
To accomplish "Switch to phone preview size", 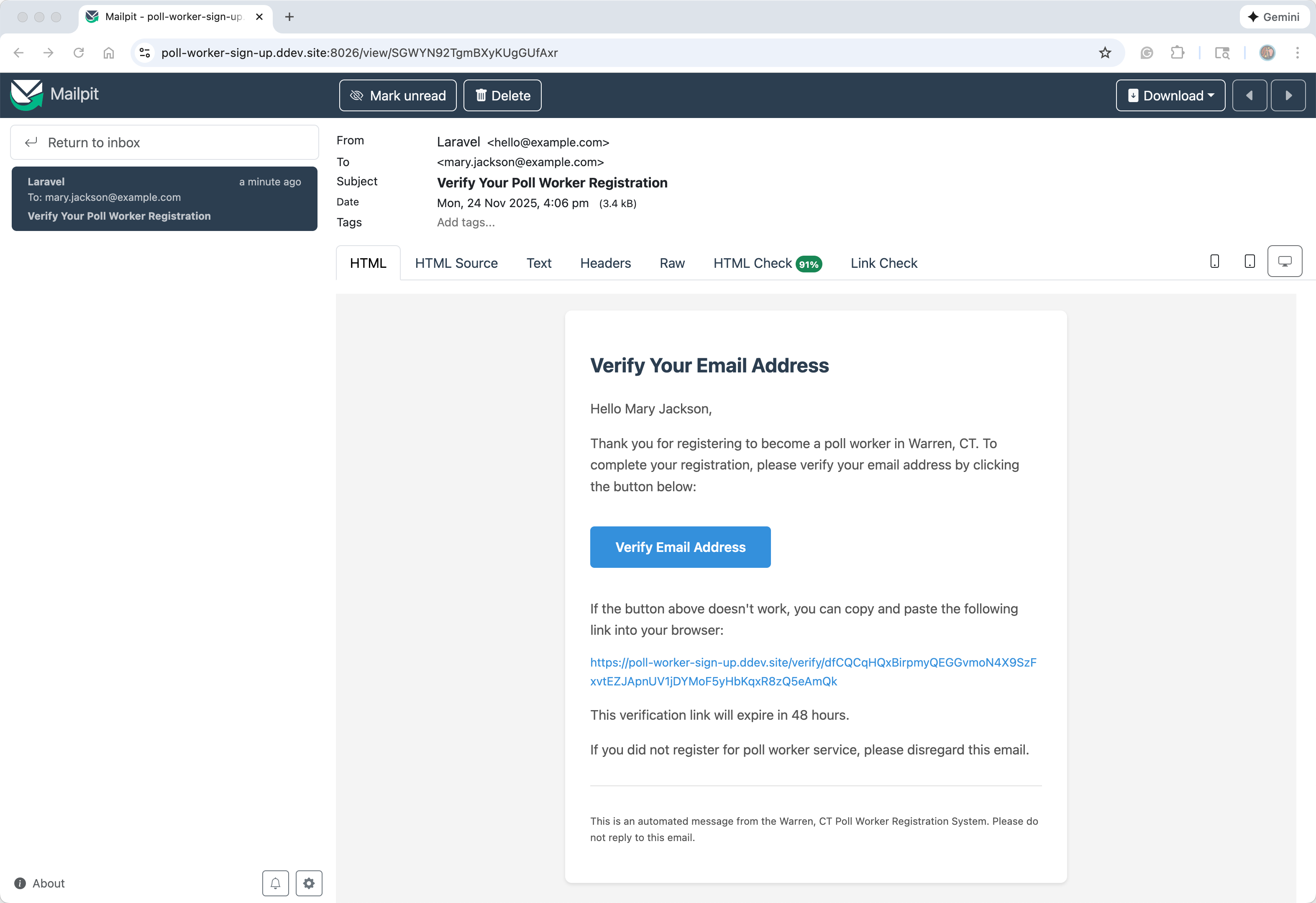I will coord(1214,261).
